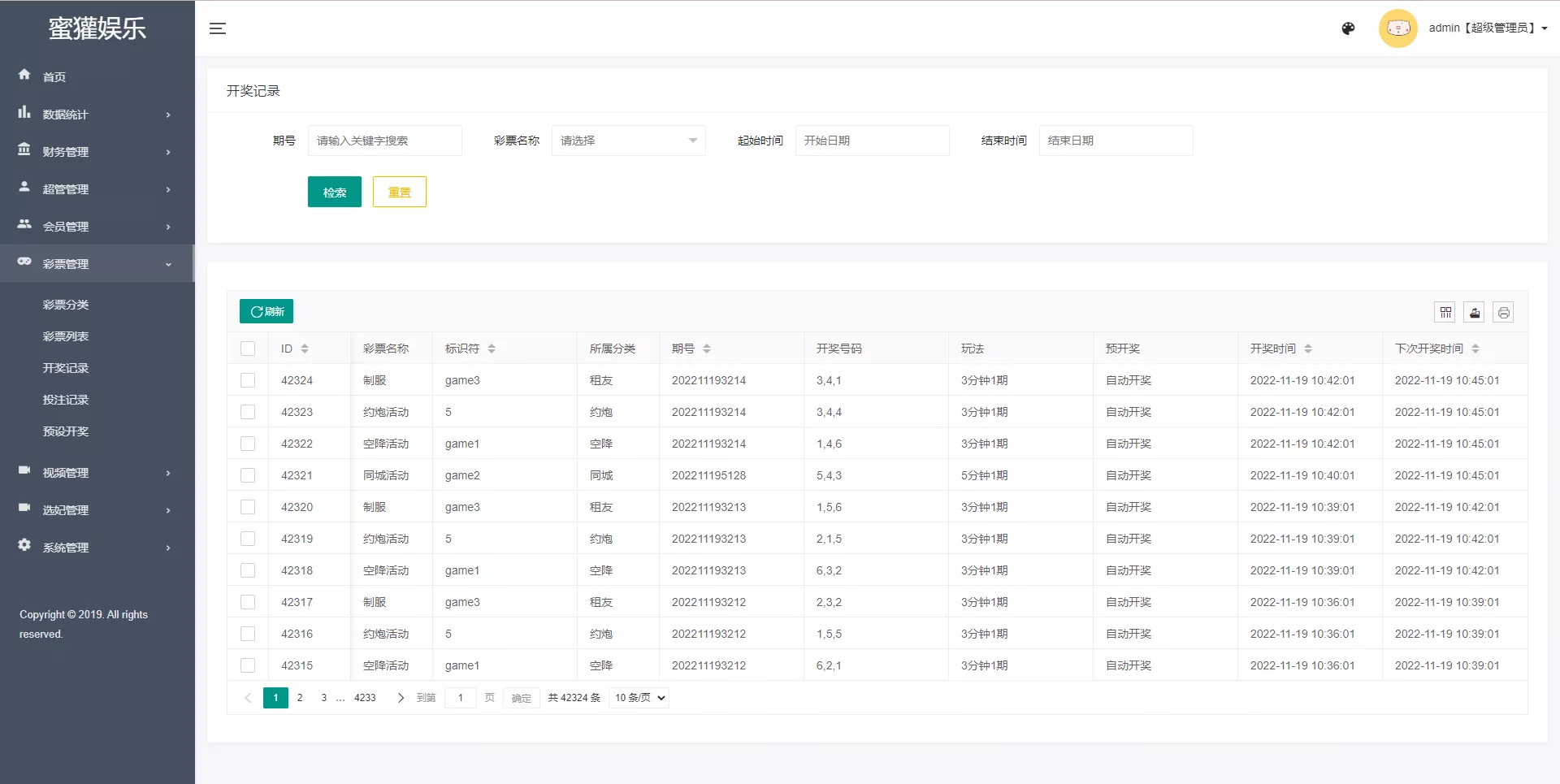
Task: Check the checkbox for row ID 42318
Action: click(x=248, y=570)
